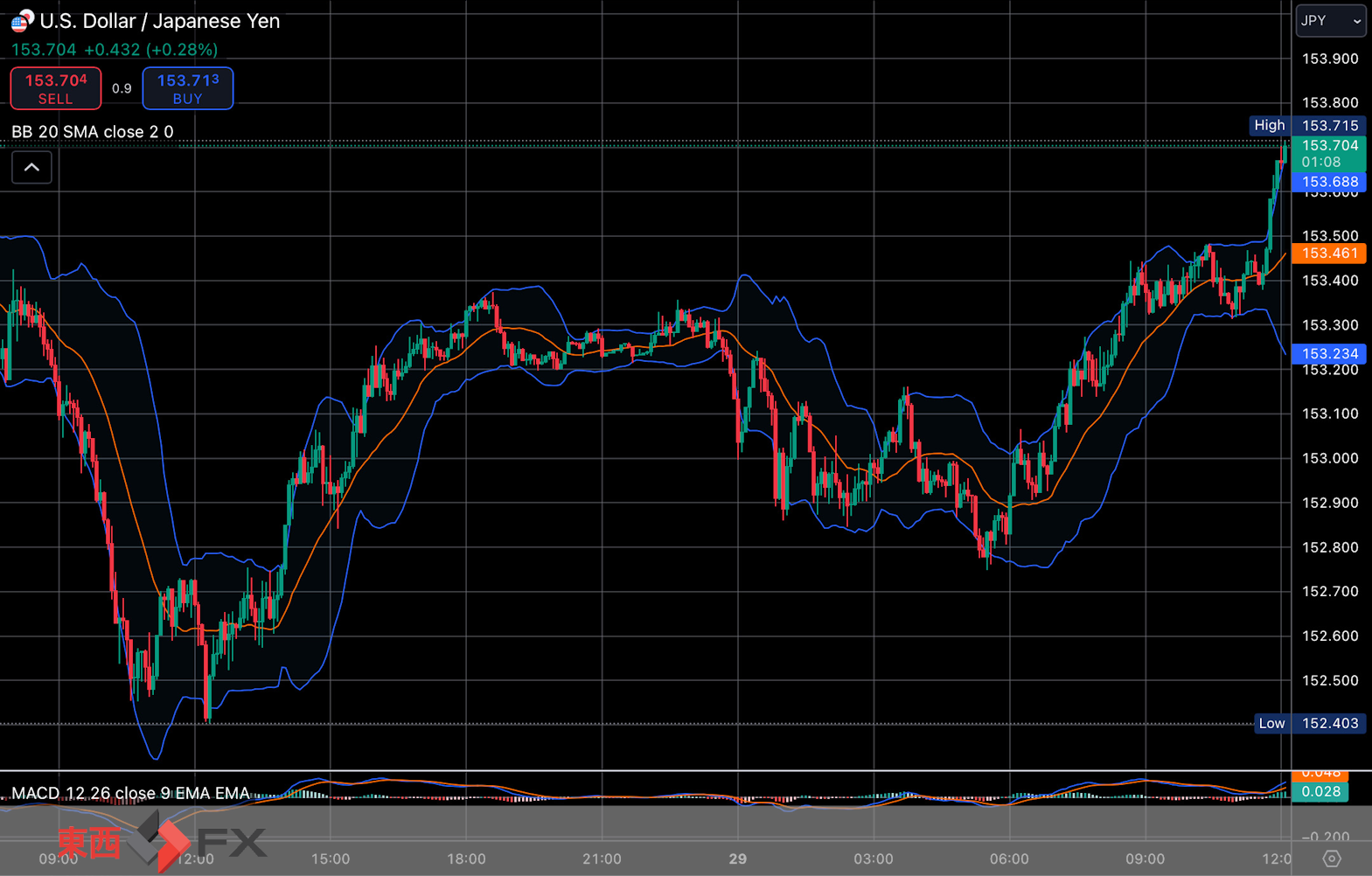This screenshot has height=876, width=1372.
Task: Click the red-and-gray FX watermark logo
Action: coord(164,842)
